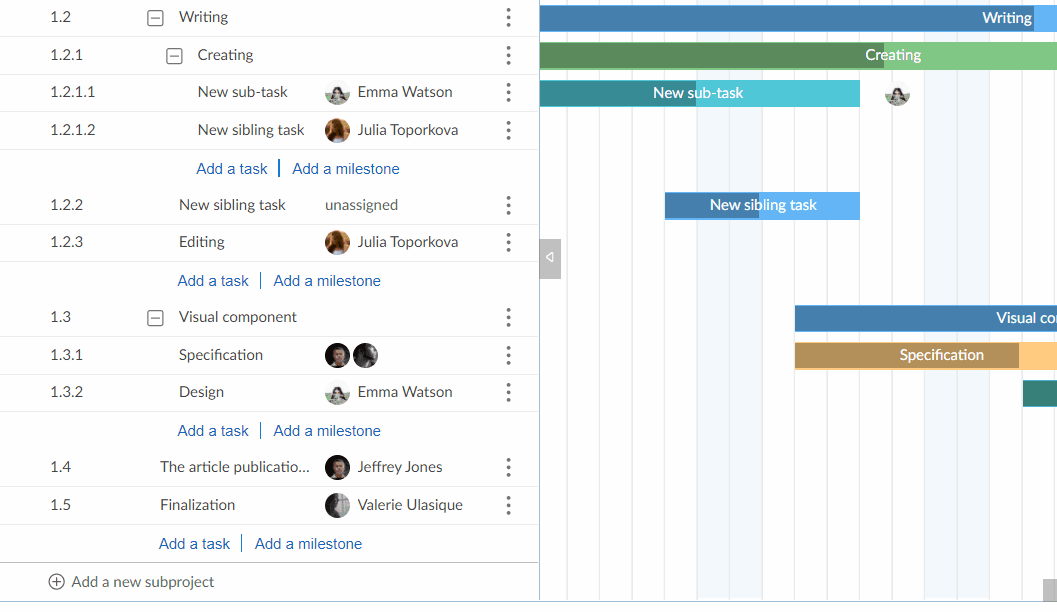
Task: Open the options menu for task 1.2.2
Action: (508, 205)
